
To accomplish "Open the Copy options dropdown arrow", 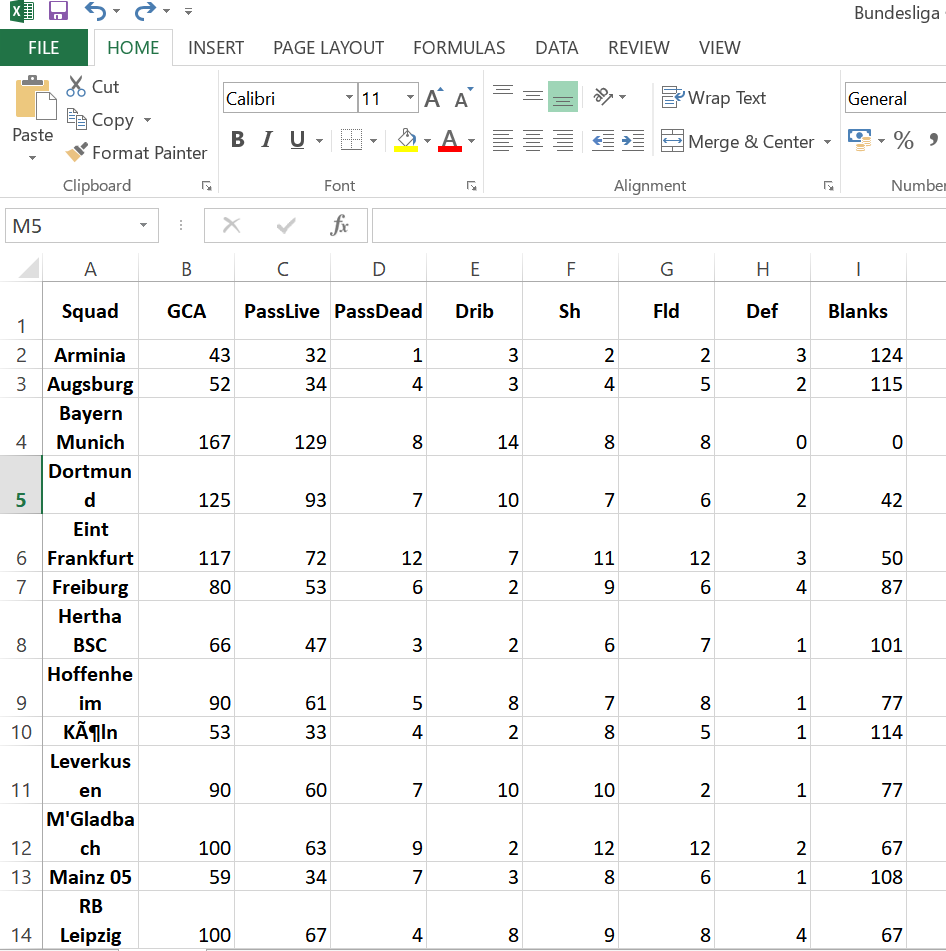I will (x=147, y=120).
